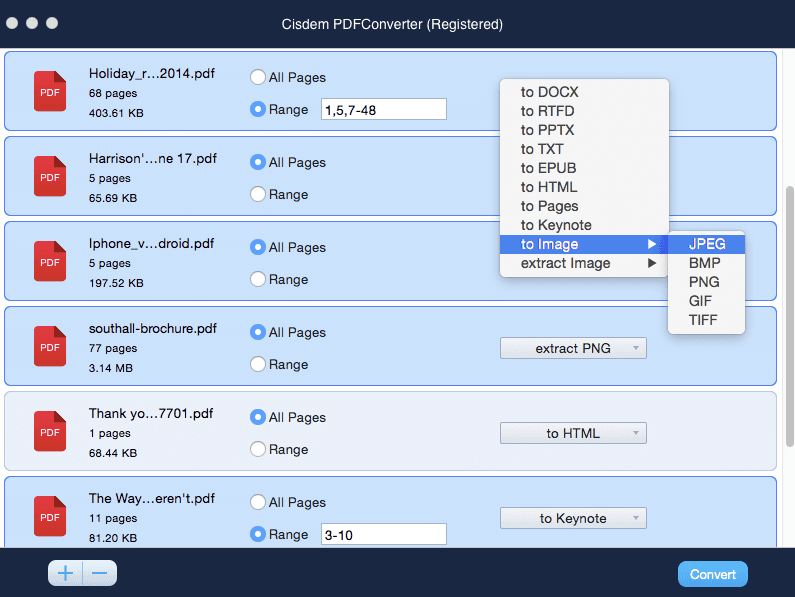Select the southall-brochure.pdf file name
The image size is (795, 597).
(153, 328)
